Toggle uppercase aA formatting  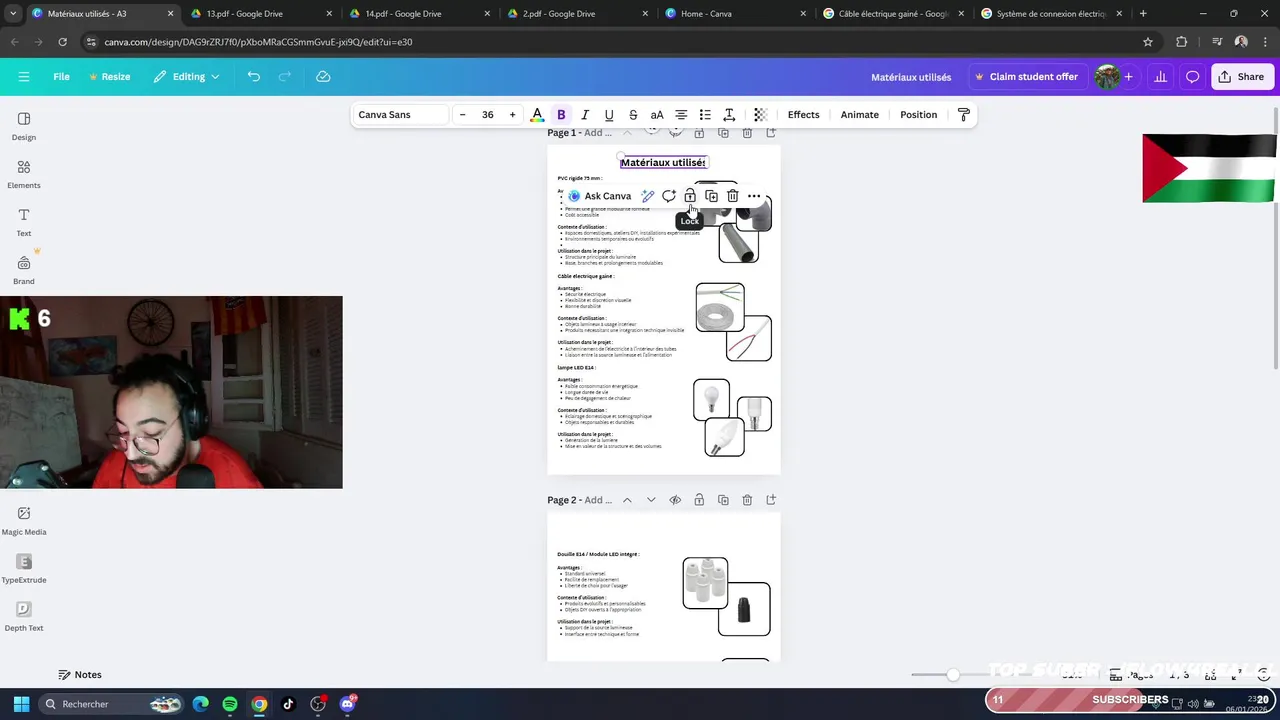657,115
